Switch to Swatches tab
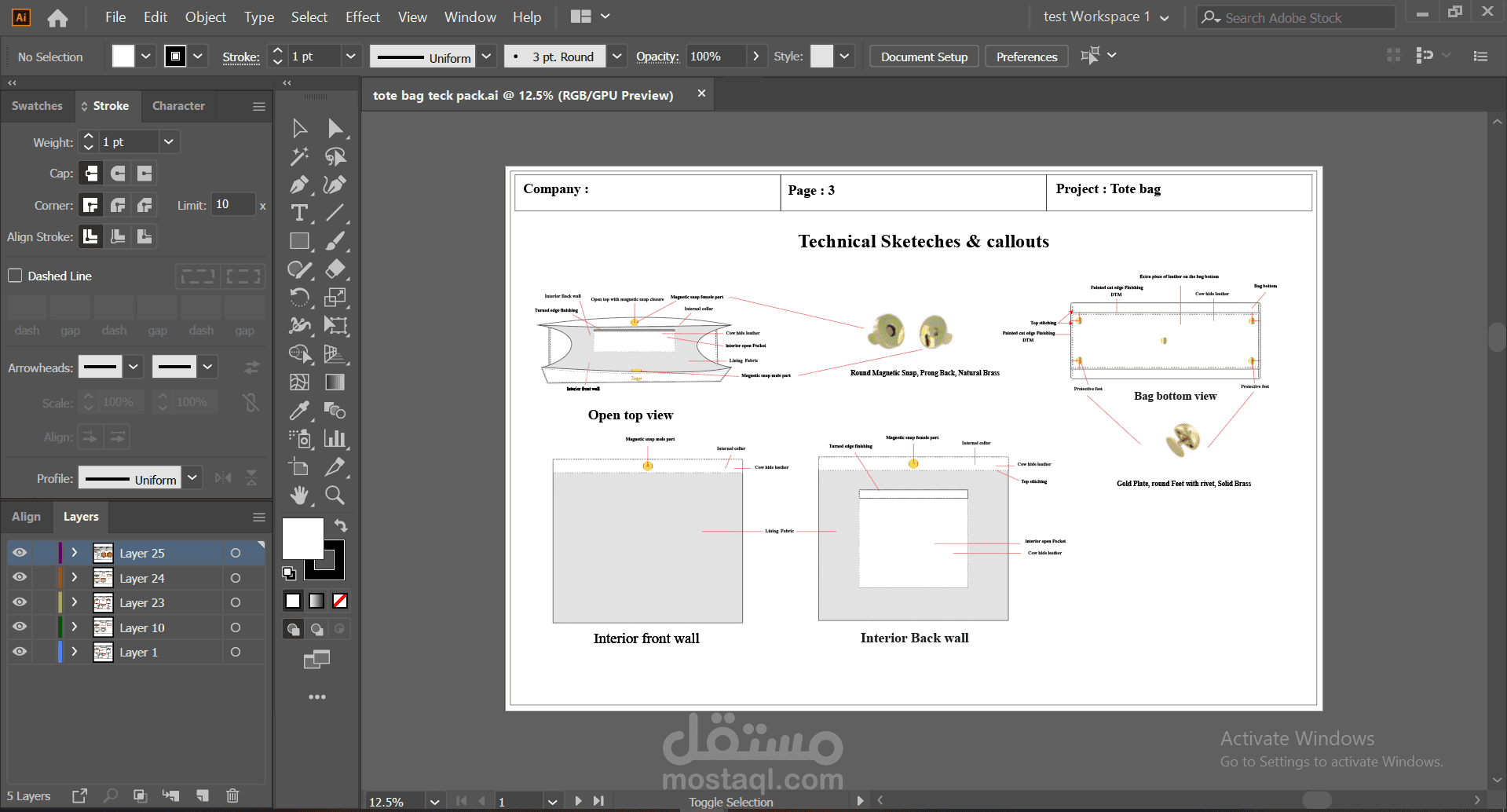This screenshot has width=1507, height=812. (x=37, y=106)
